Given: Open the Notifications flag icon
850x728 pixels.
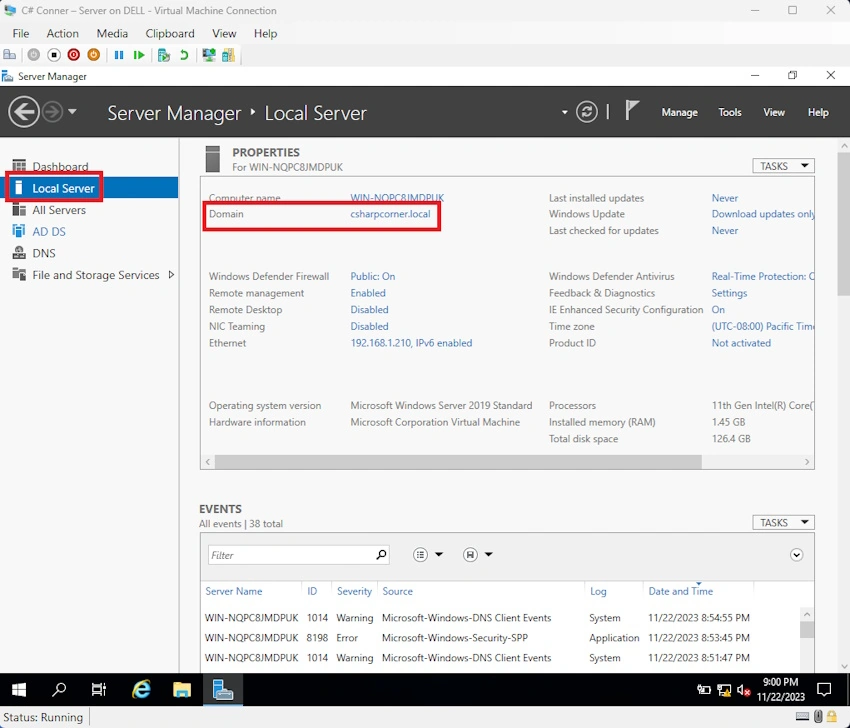Looking at the screenshot, I should [x=631, y=111].
